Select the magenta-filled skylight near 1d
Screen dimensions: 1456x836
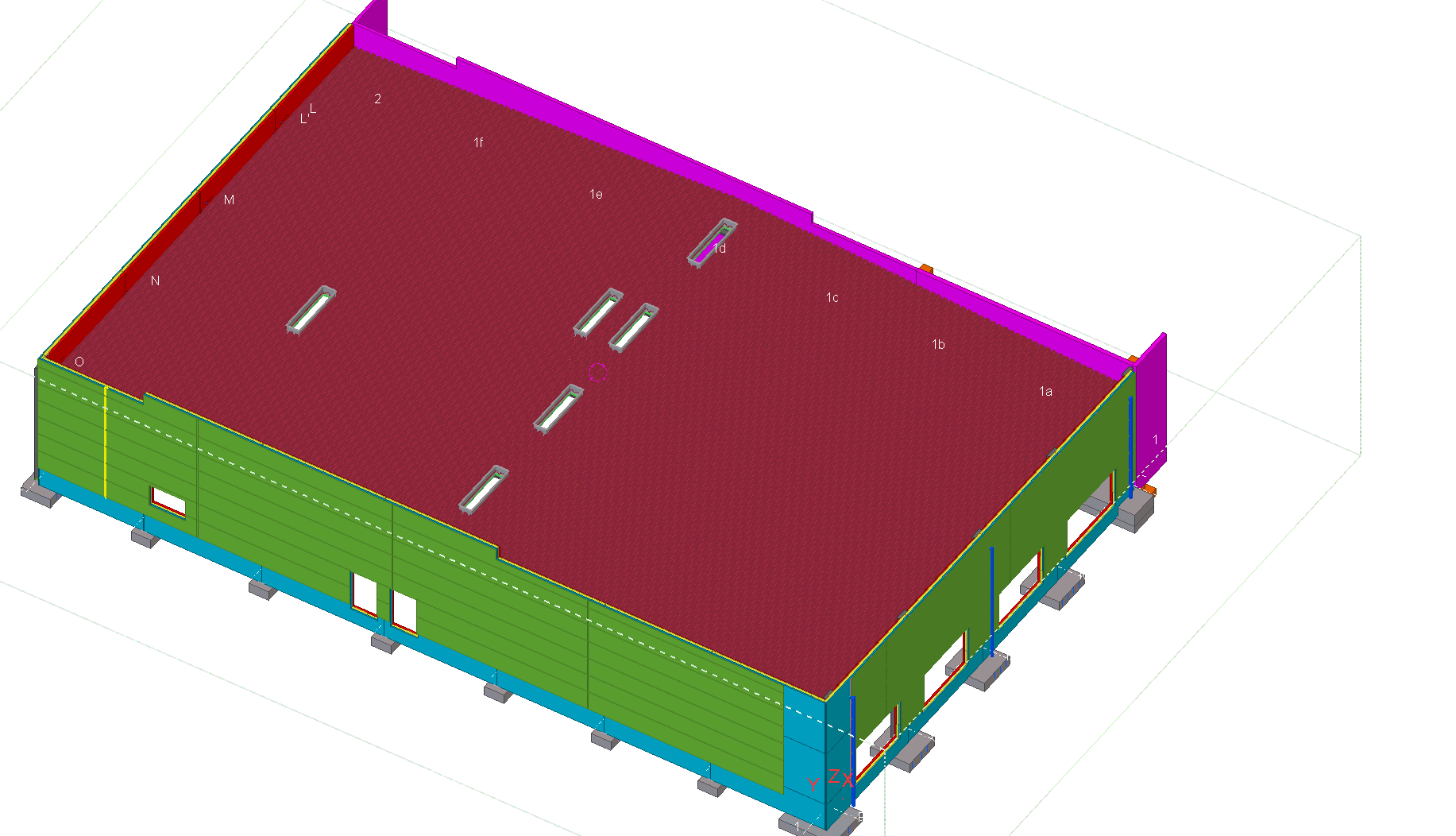[x=712, y=242]
